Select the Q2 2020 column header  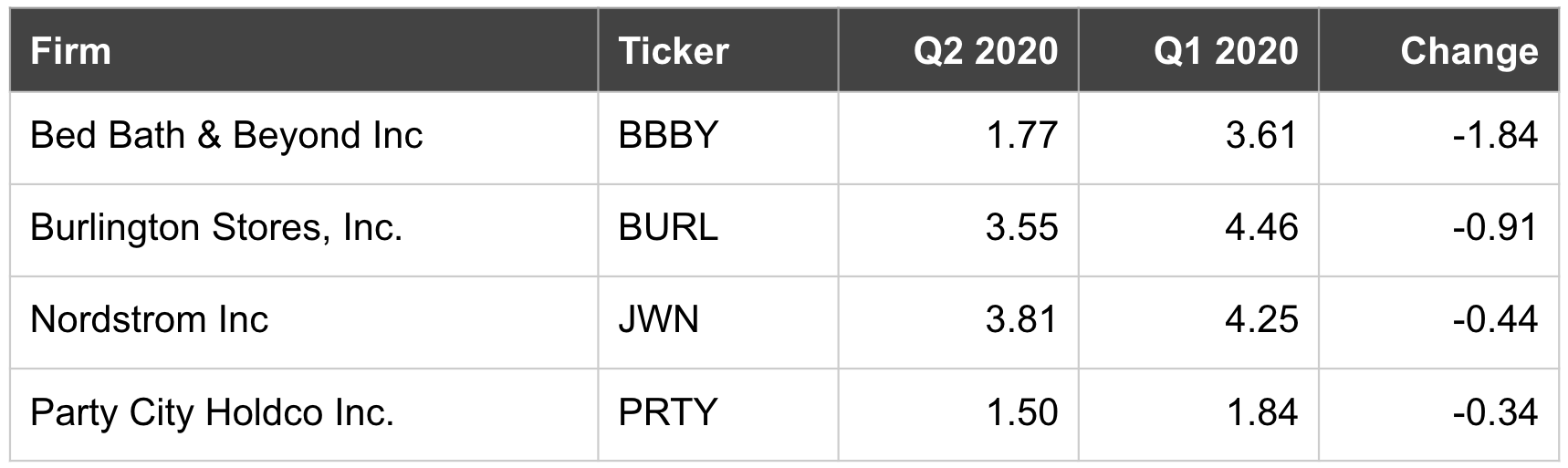pos(986,51)
